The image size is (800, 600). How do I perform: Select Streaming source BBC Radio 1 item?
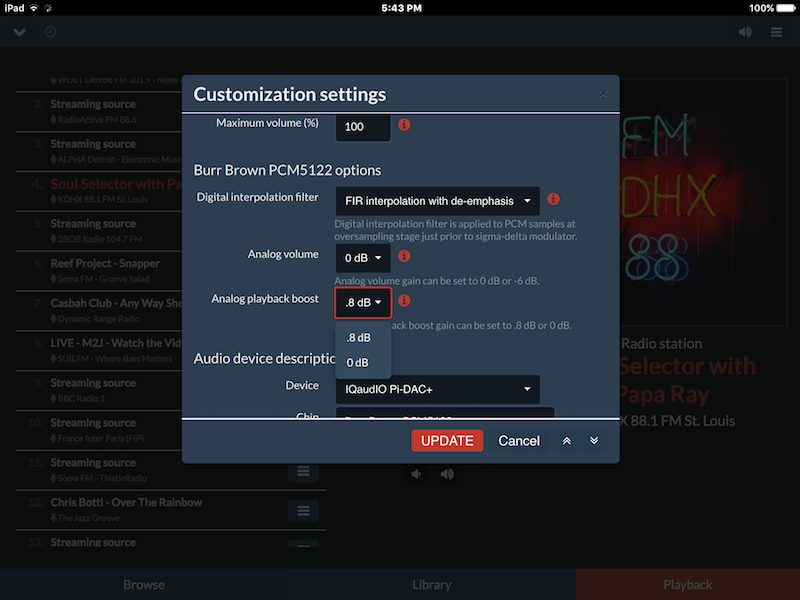98,390
